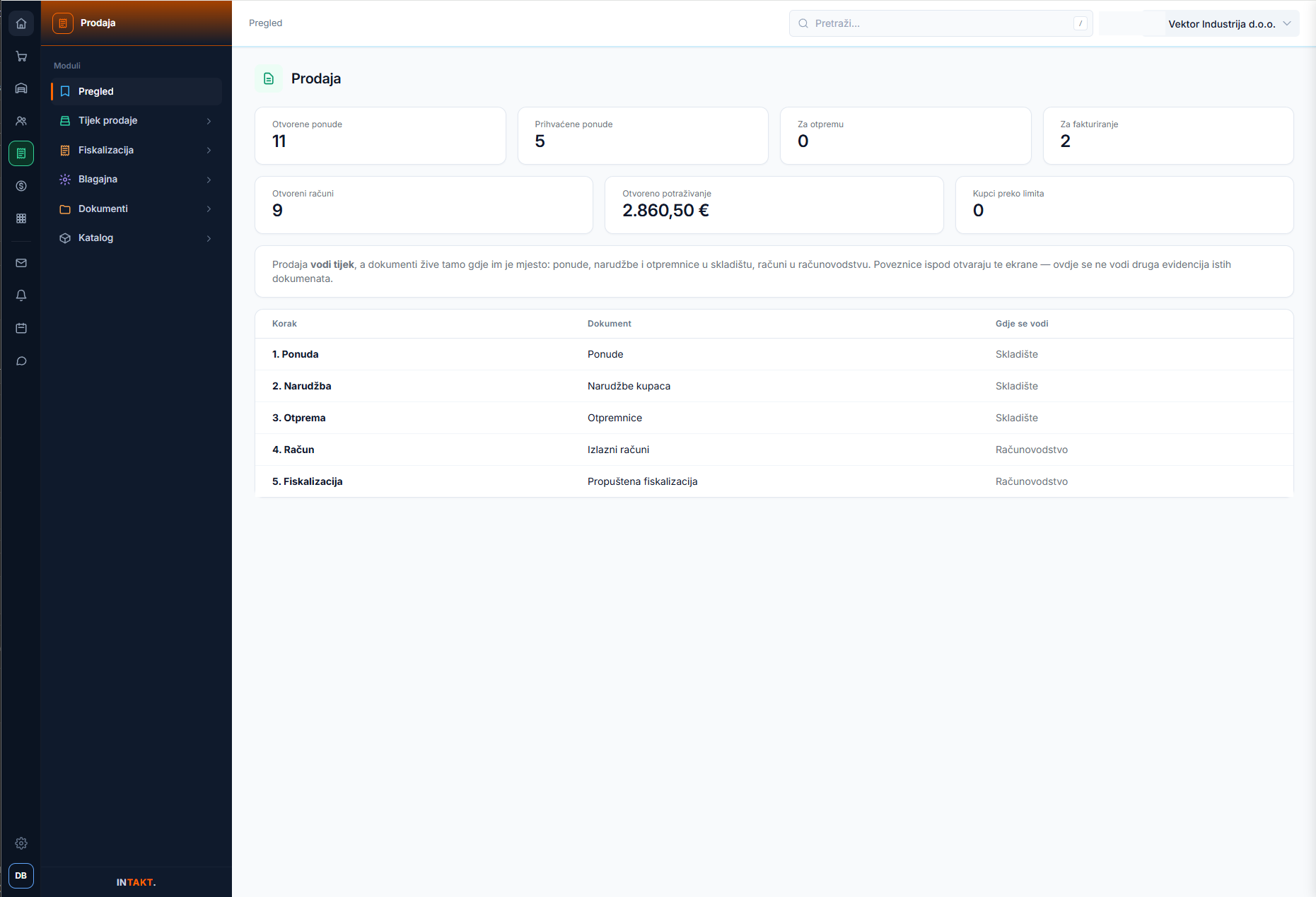The image size is (1316, 897).
Task: Open the notifications bell icon
Action: click(21, 295)
